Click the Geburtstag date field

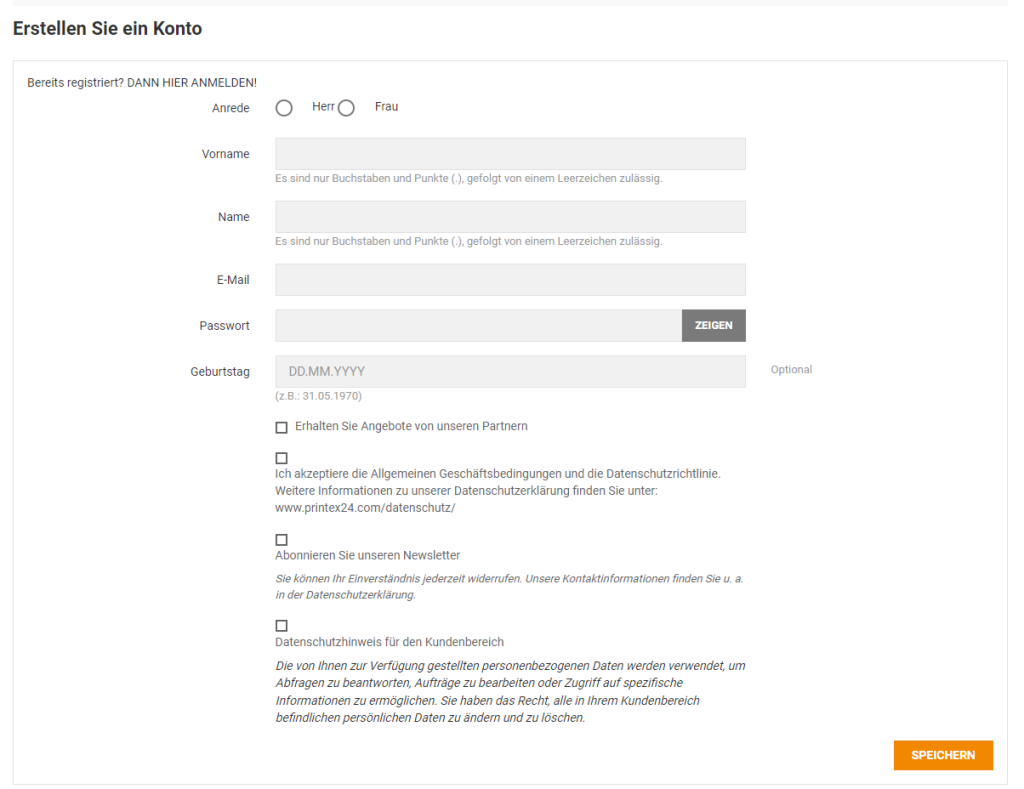click(x=510, y=371)
